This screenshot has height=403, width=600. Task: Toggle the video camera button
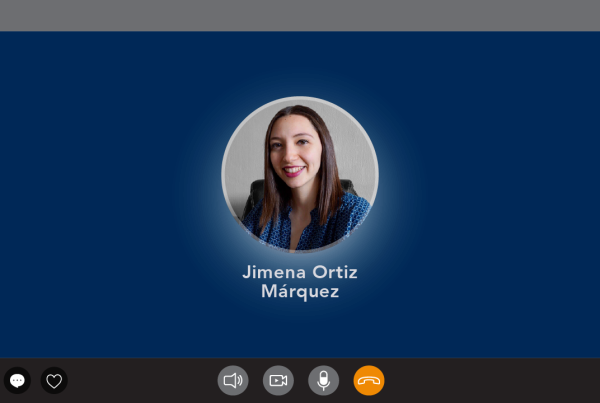[278, 380]
